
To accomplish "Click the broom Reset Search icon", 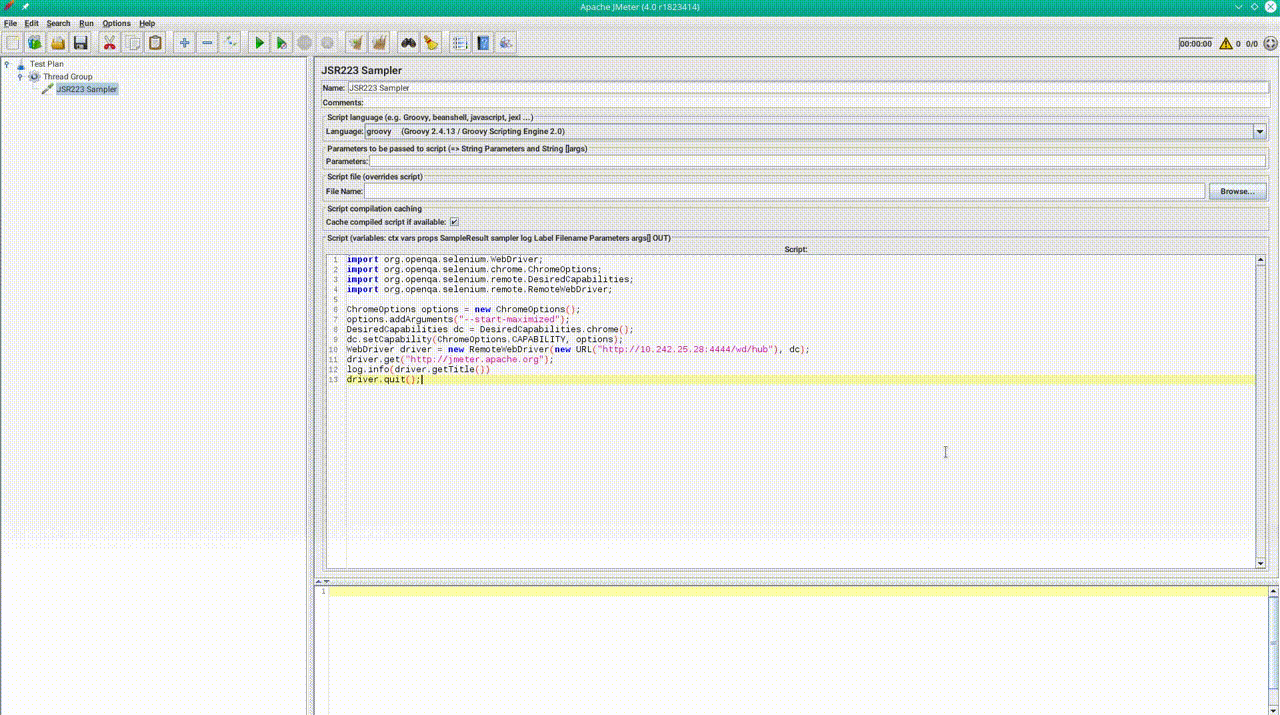I will (x=431, y=43).
